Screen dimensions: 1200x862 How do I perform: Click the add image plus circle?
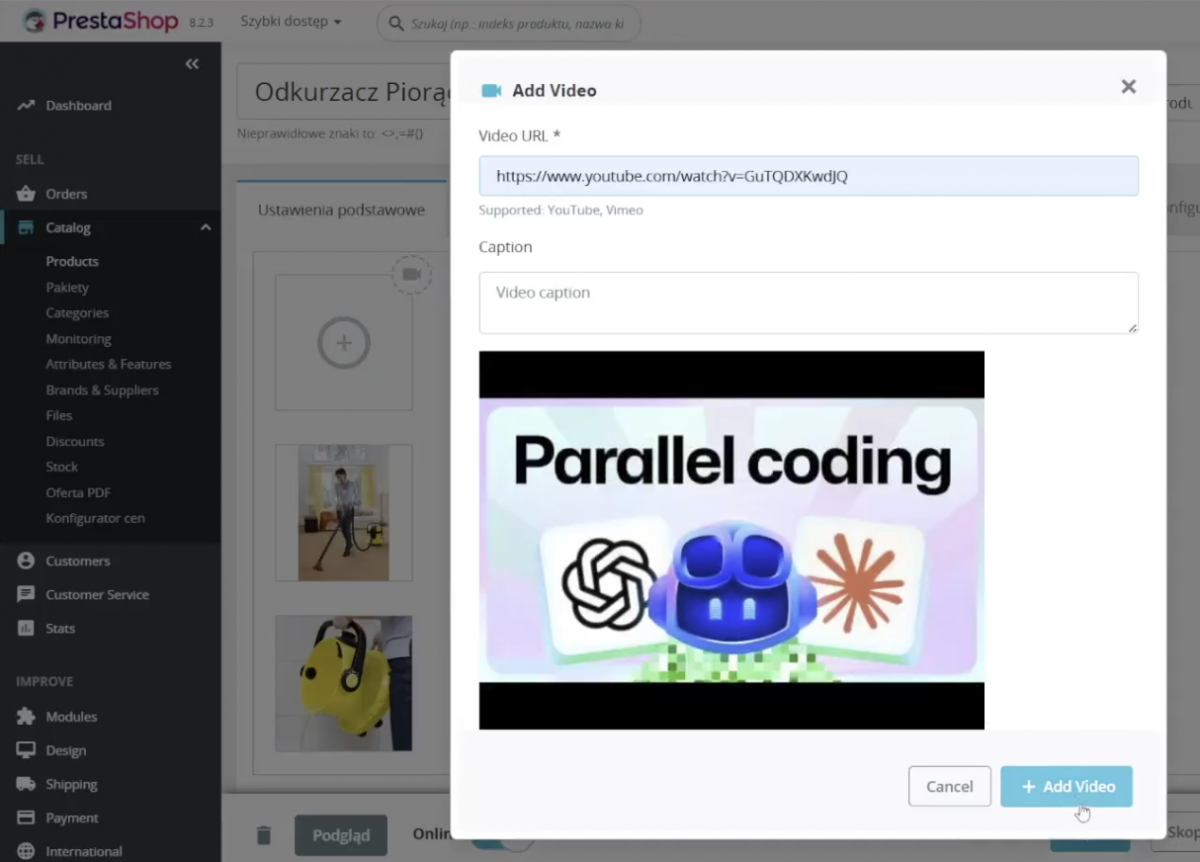(343, 343)
